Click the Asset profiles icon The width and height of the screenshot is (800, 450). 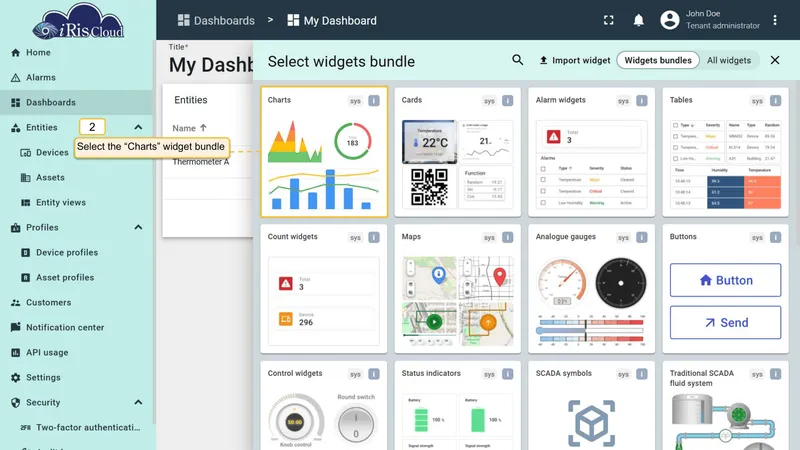click(x=26, y=278)
